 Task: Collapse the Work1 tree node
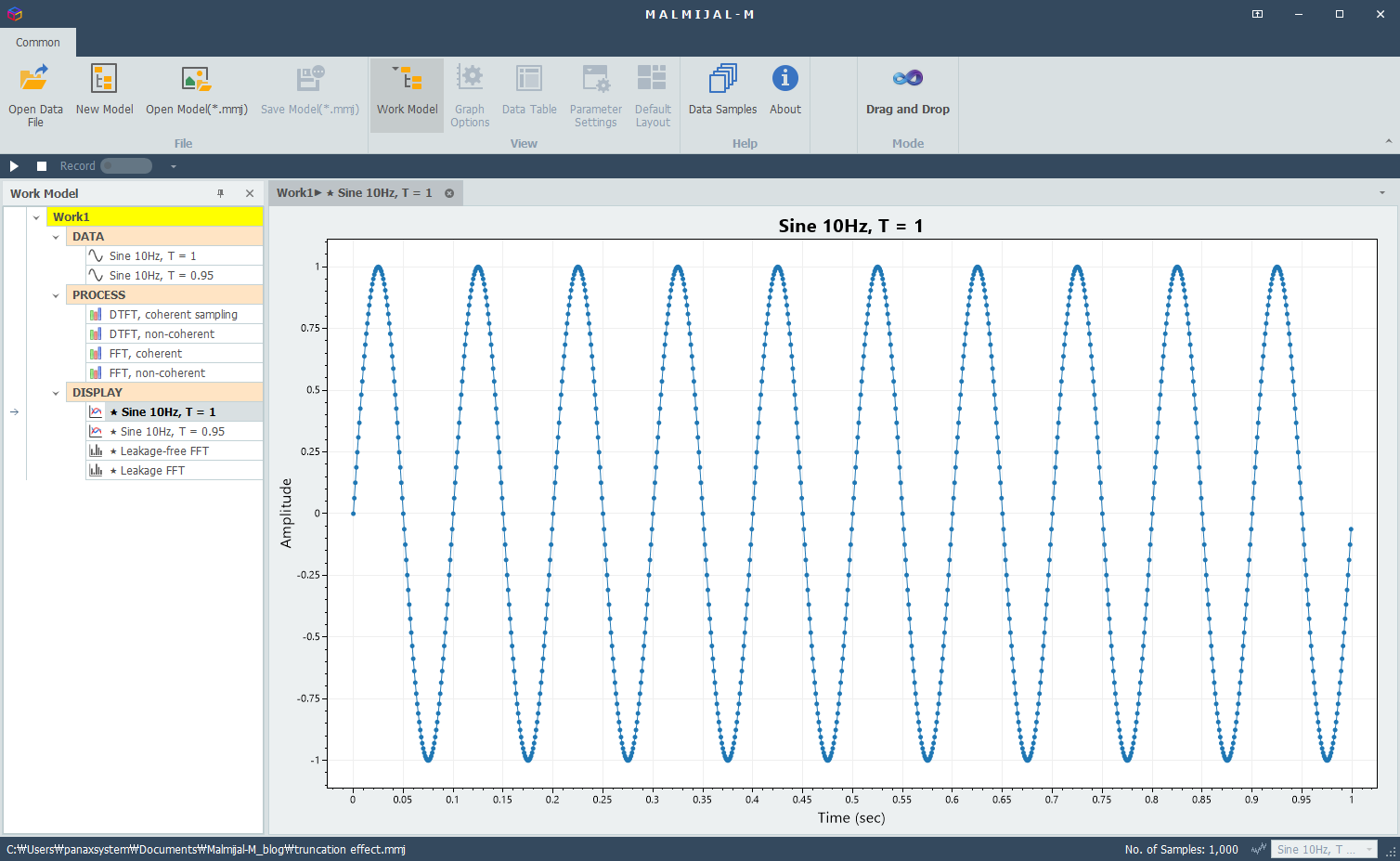(36, 217)
